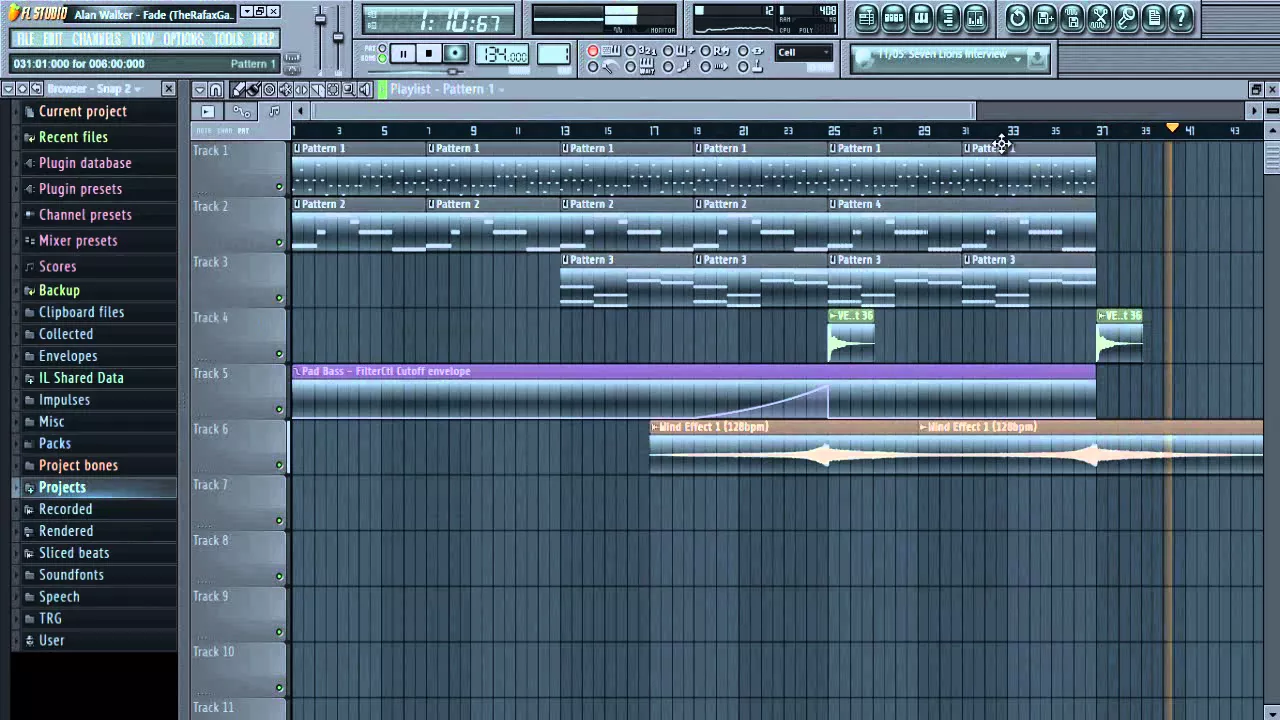Toggle the 3-2-1 countdown before recording

(630, 50)
